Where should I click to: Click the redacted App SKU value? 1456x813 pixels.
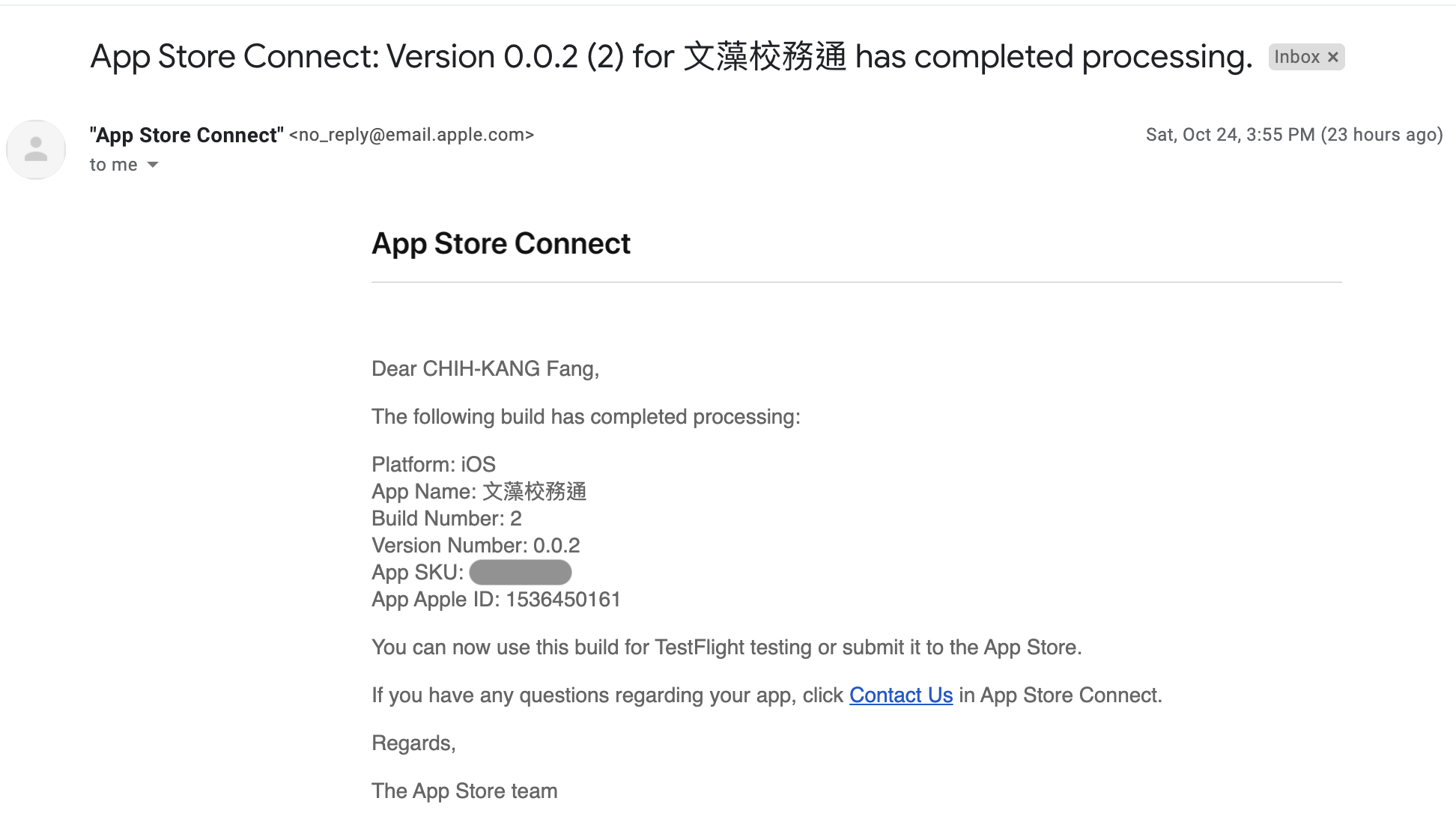tap(520, 573)
